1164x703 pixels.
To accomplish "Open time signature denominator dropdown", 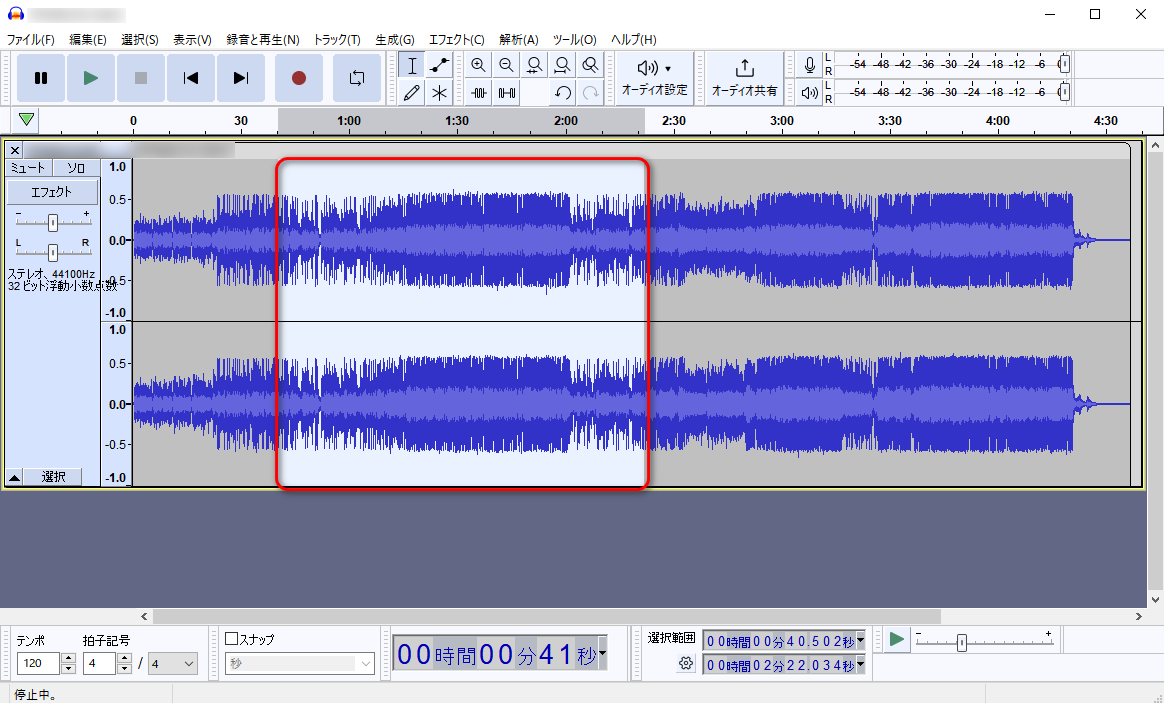I will [173, 663].
